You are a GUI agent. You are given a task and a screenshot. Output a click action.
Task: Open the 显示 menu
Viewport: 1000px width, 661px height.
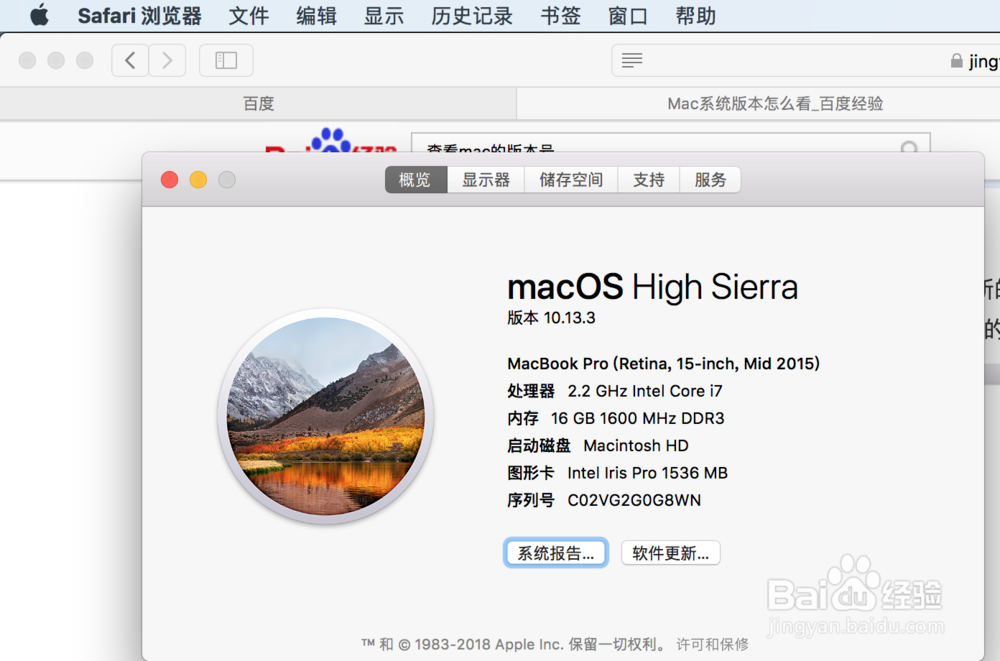[x=384, y=15]
